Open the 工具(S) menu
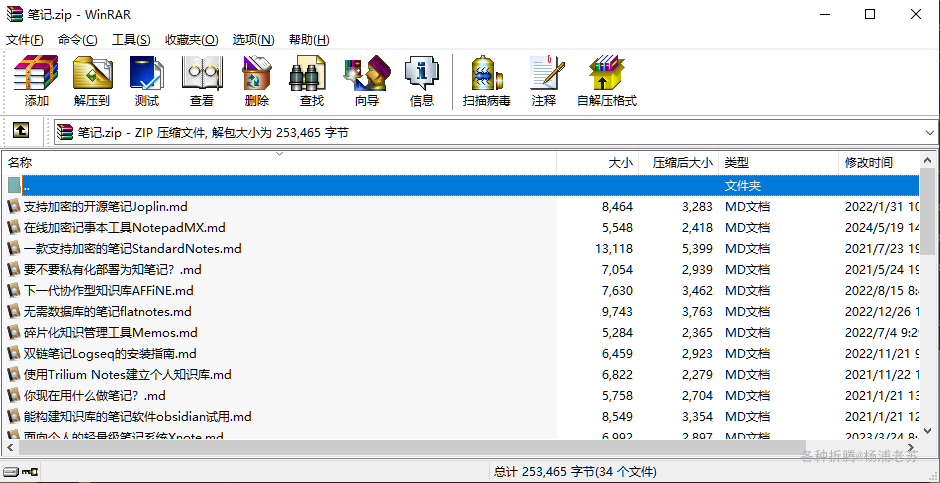This screenshot has height=483, width=940. tap(131, 40)
